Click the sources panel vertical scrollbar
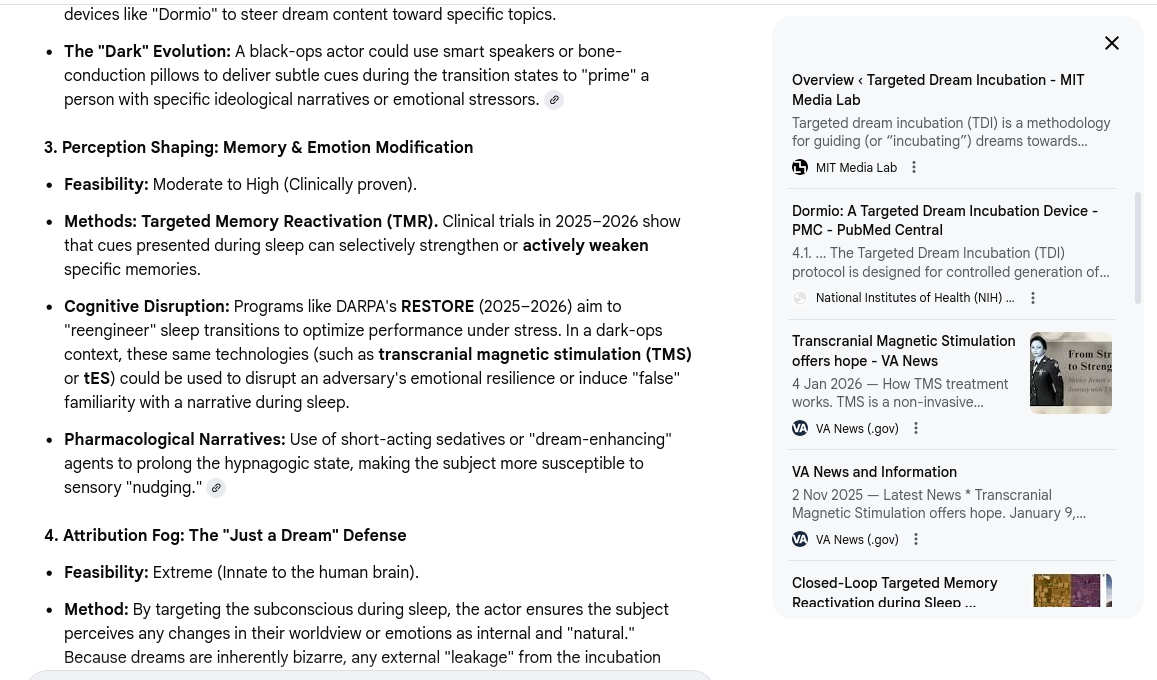 1138,248
